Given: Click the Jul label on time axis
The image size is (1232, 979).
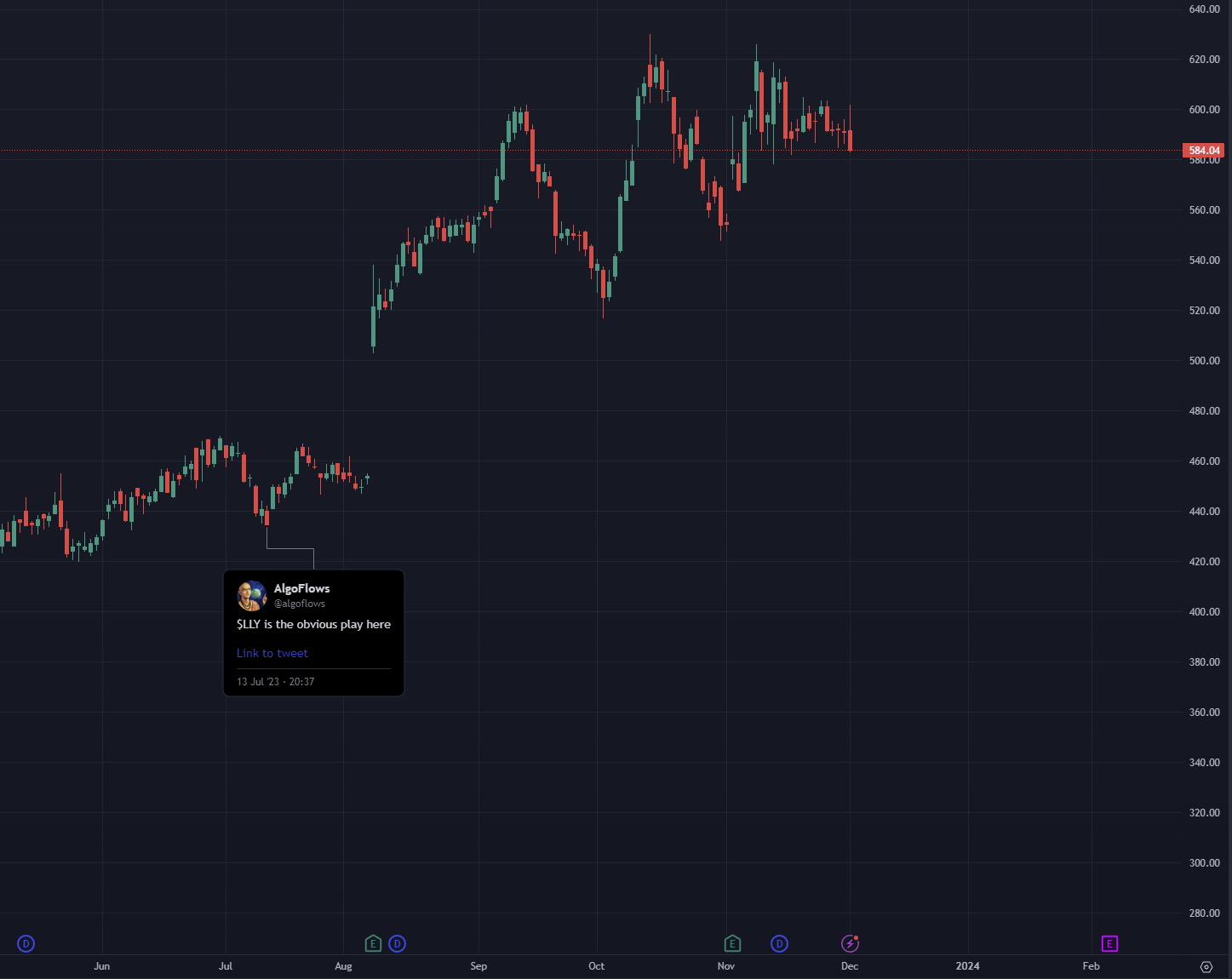Looking at the screenshot, I should click(226, 966).
